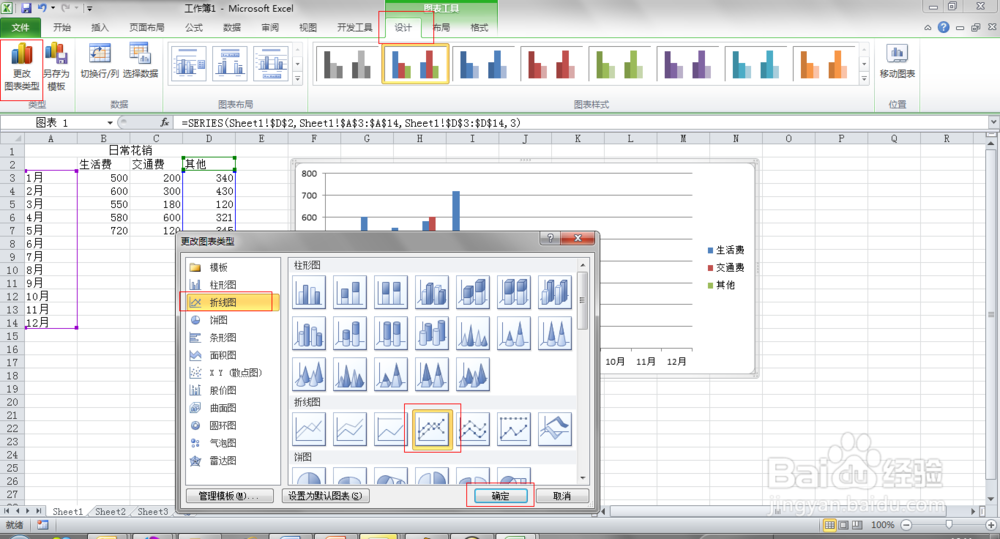The width and height of the screenshot is (1000, 539).
Task: Click Switch Row/Column (切换行/列) icon
Action: pos(99,61)
